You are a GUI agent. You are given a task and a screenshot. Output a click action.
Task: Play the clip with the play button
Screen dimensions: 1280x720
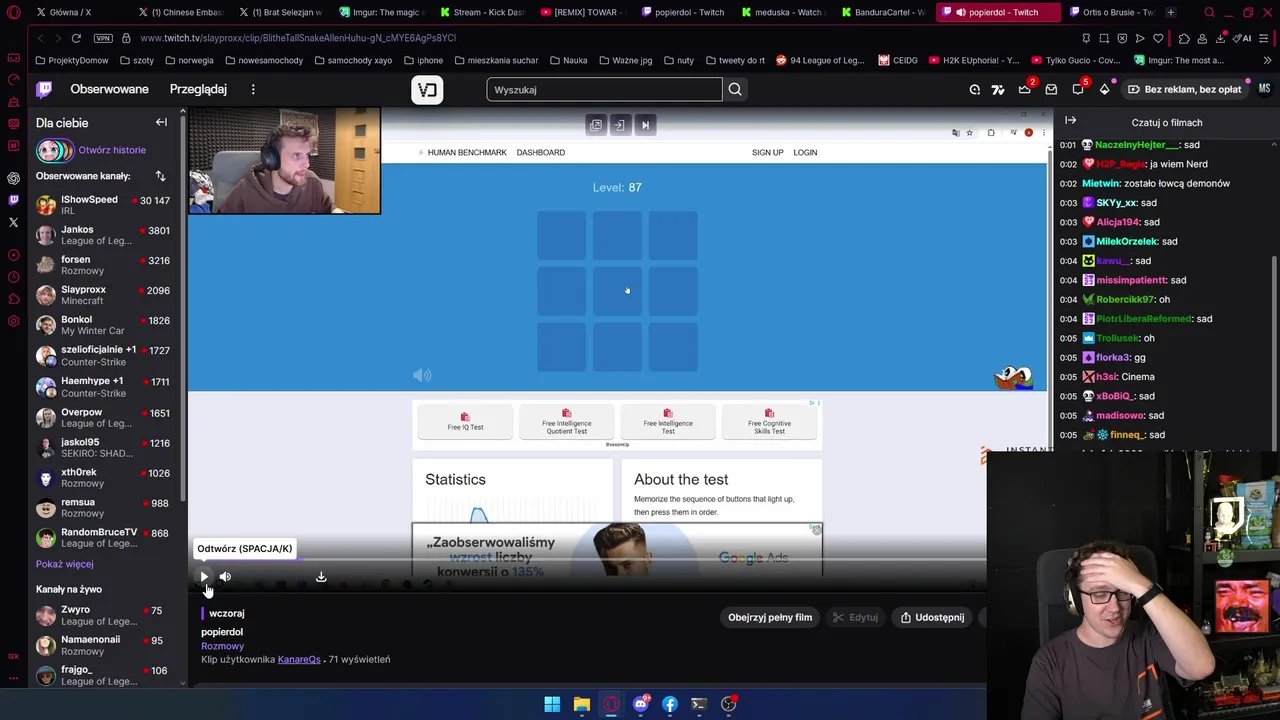[x=204, y=577]
